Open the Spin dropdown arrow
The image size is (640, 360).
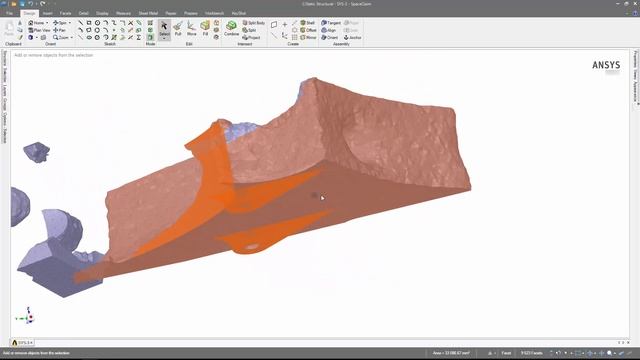(x=69, y=23)
